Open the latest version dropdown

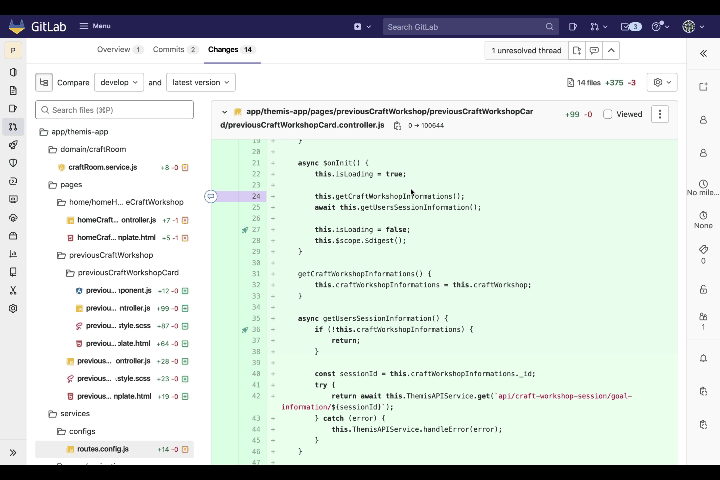coord(201,83)
